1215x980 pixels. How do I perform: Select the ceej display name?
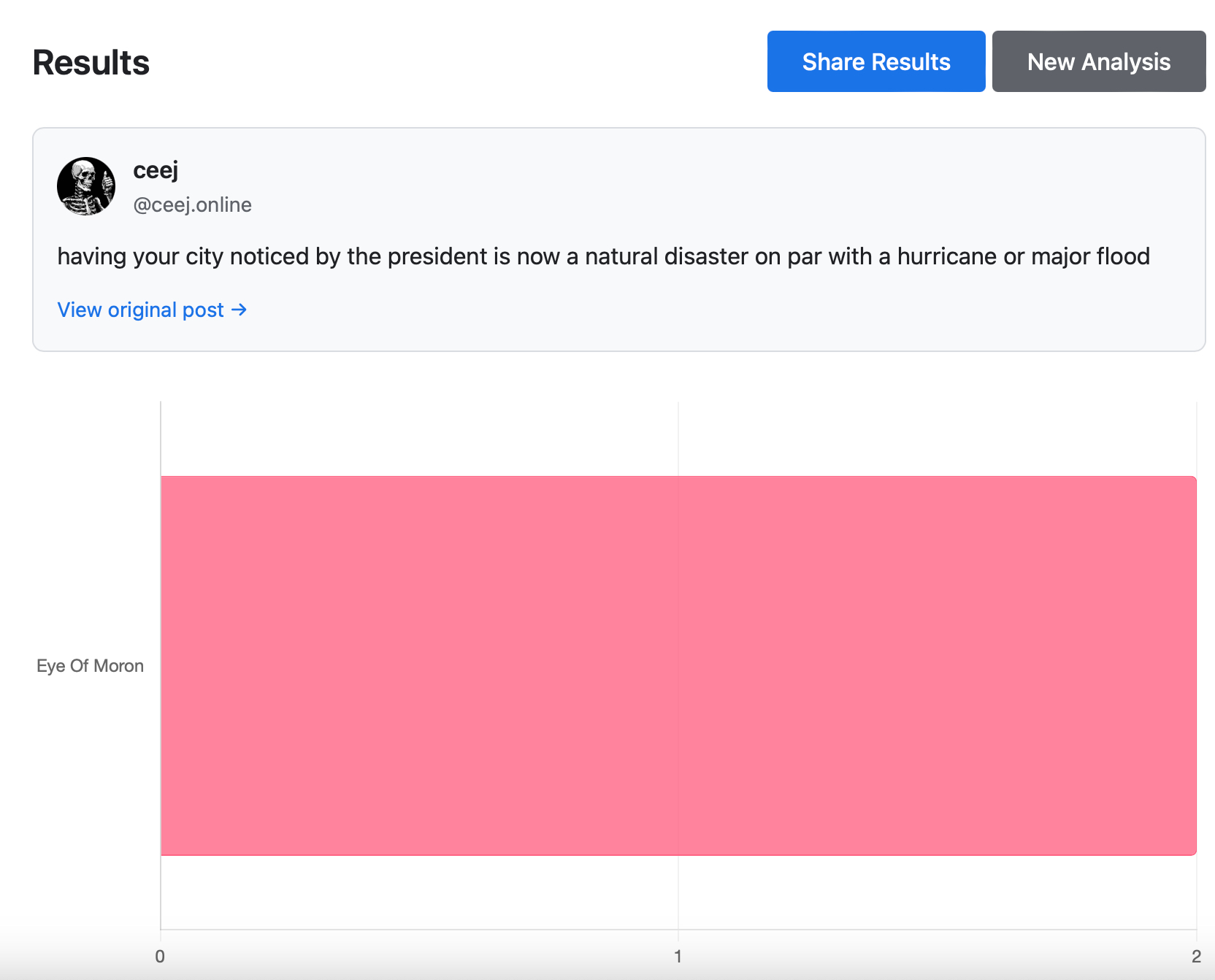pyautogui.click(x=156, y=170)
